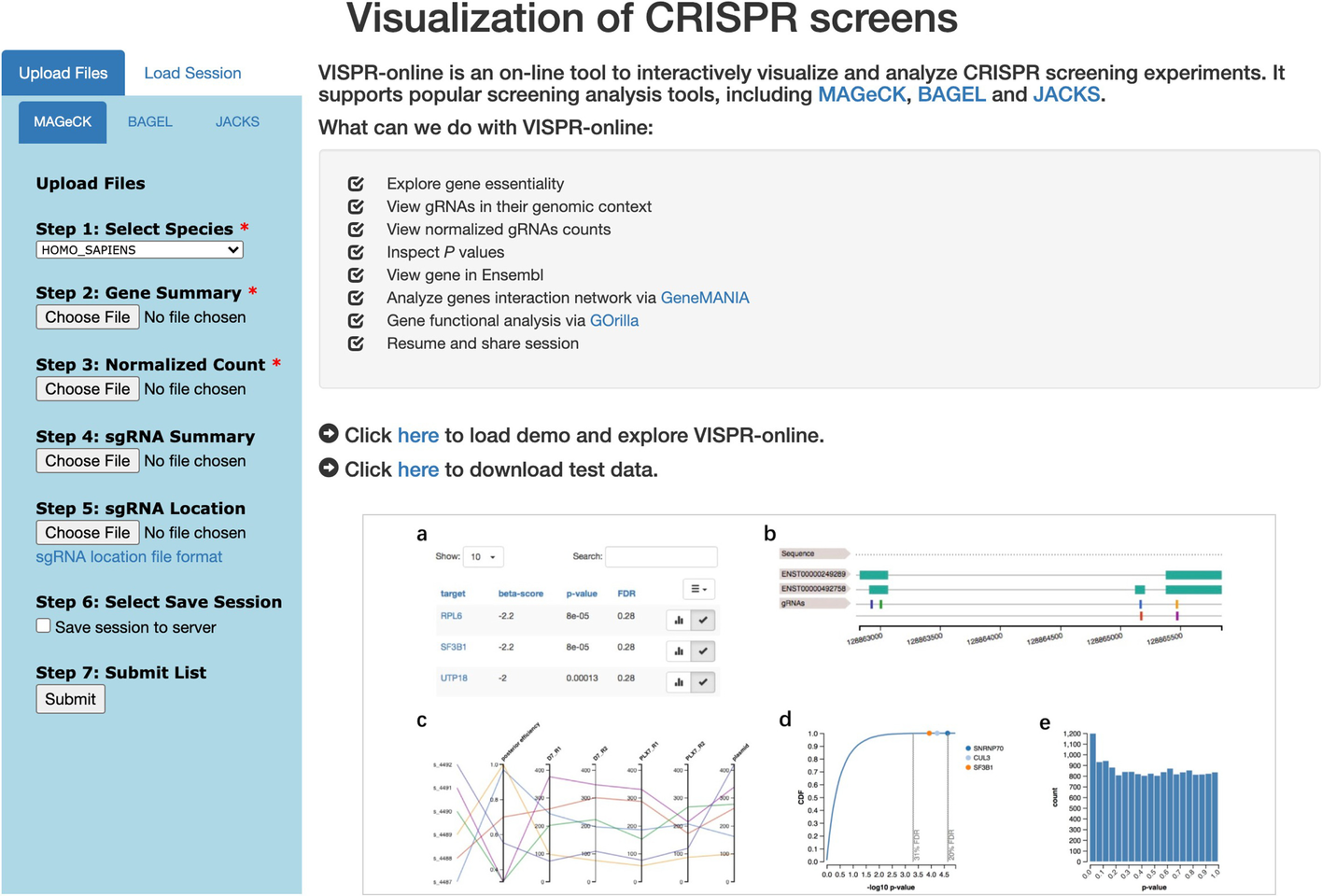Click the Search field in panel a
Image resolution: width=1322 pixels, height=896 pixels.
click(661, 557)
